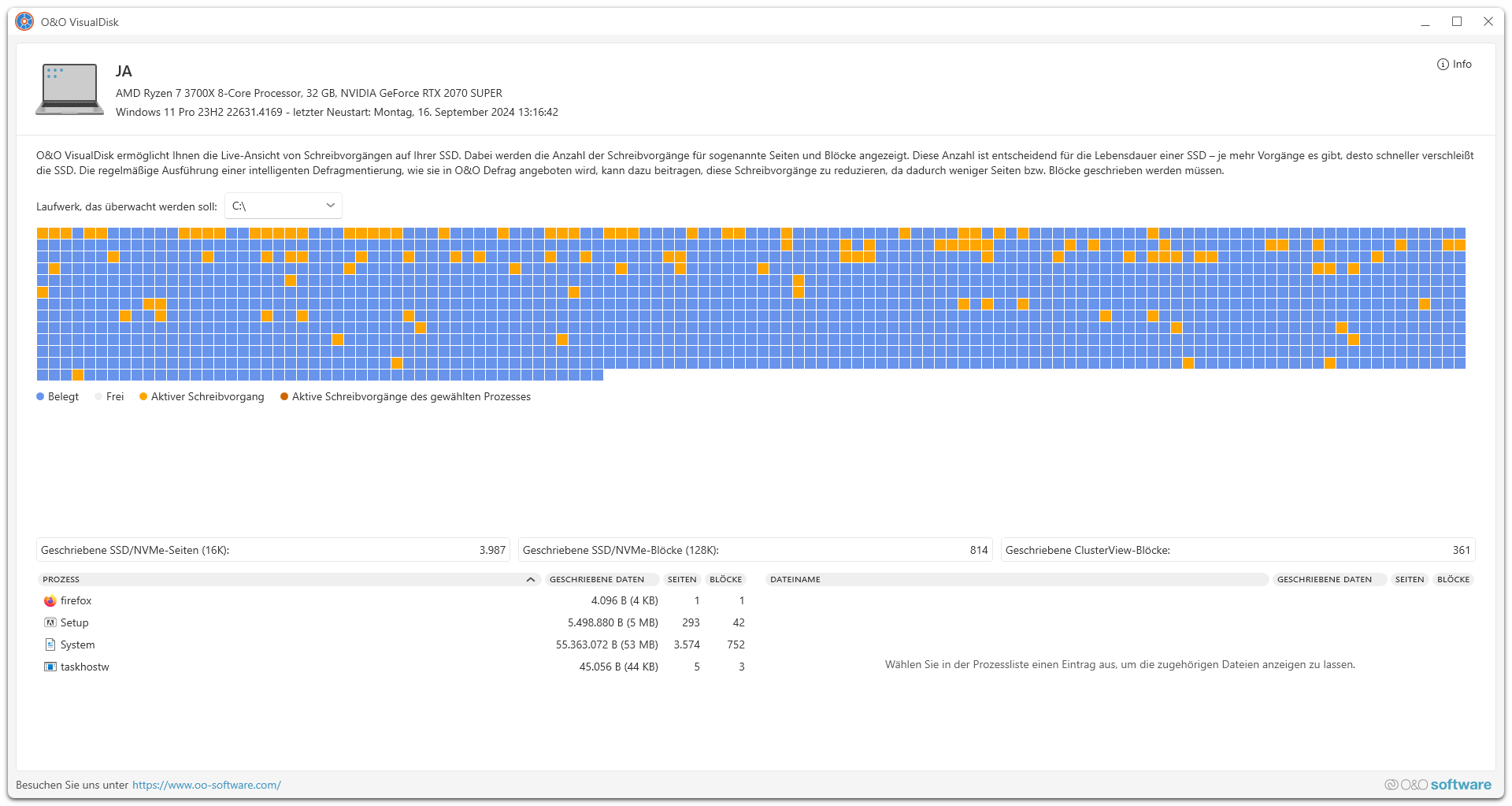Click the computer name JA
The width and height of the screenshot is (1512, 806).
click(124, 71)
